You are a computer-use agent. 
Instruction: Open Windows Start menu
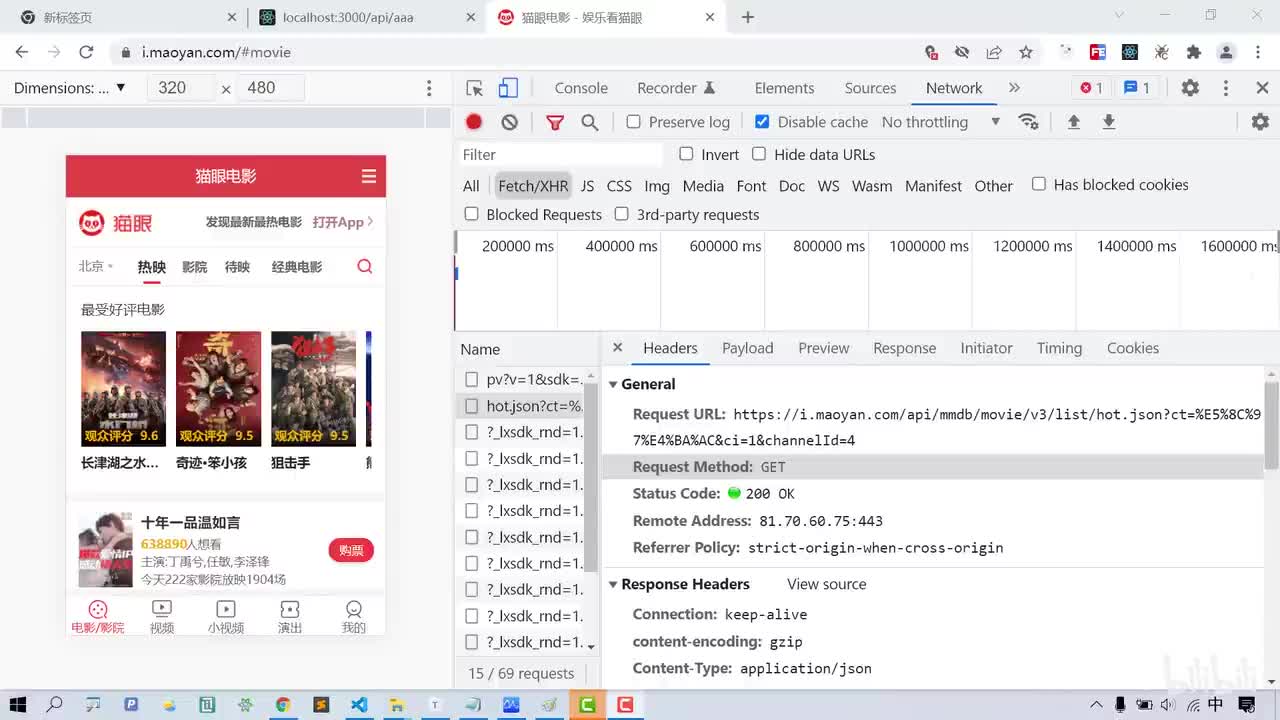point(18,705)
